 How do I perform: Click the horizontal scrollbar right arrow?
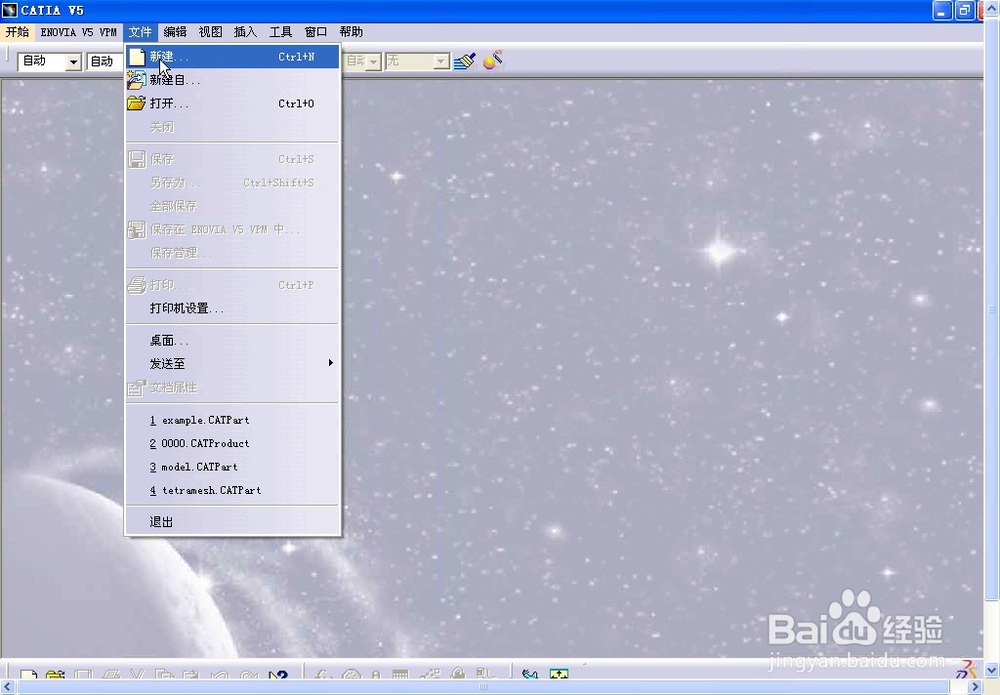click(x=974, y=687)
